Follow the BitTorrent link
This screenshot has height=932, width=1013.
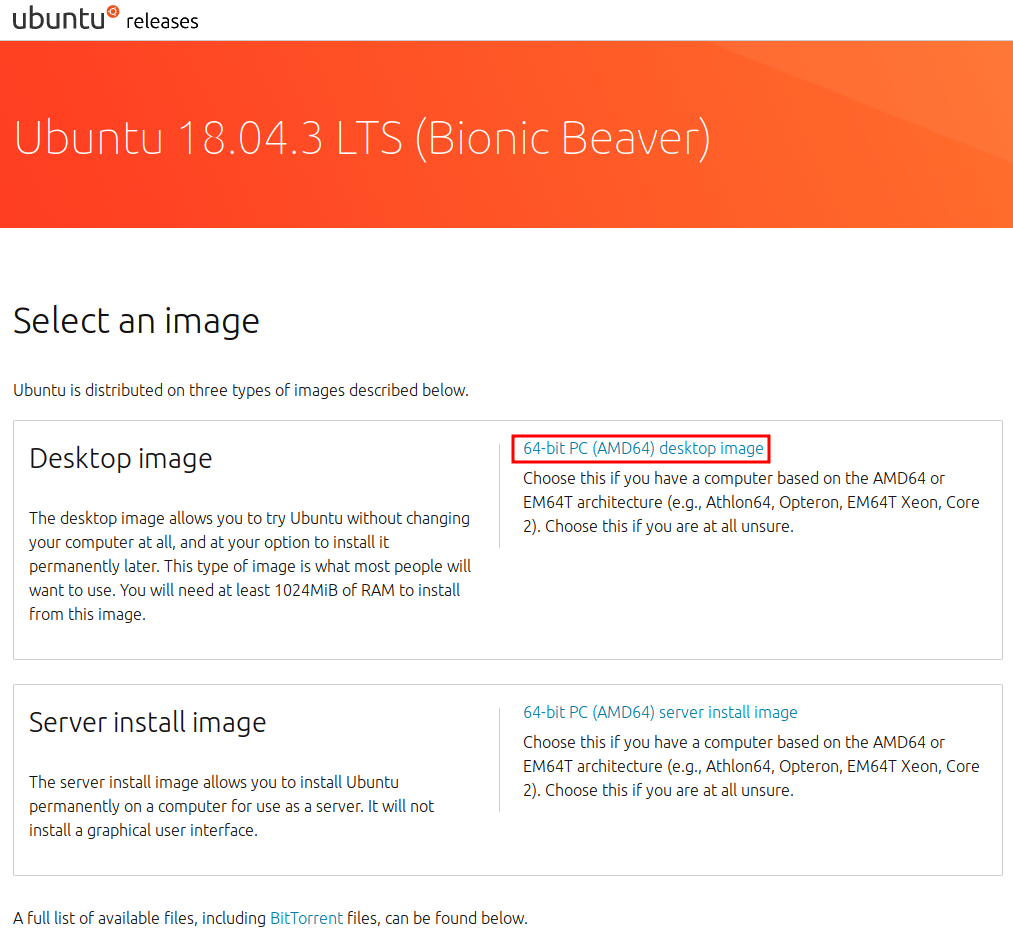point(306,918)
